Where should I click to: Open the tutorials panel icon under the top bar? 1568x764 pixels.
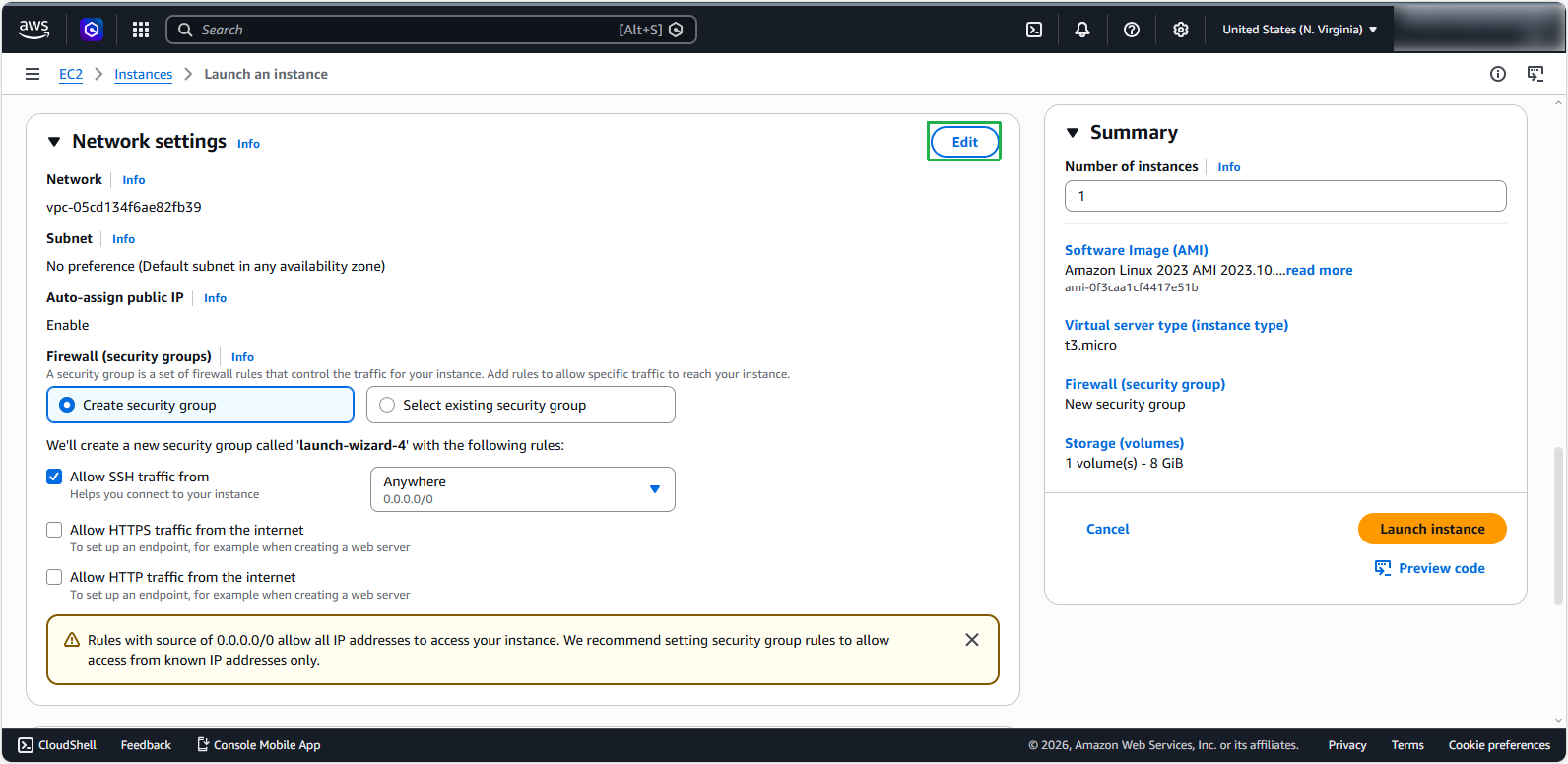coord(1535,74)
